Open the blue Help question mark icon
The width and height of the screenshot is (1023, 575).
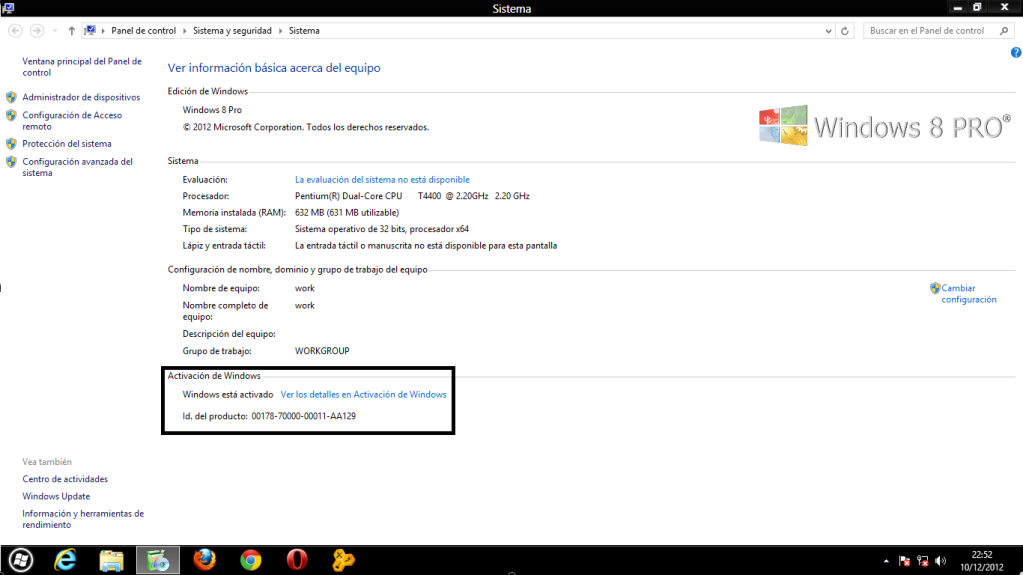click(x=1016, y=53)
